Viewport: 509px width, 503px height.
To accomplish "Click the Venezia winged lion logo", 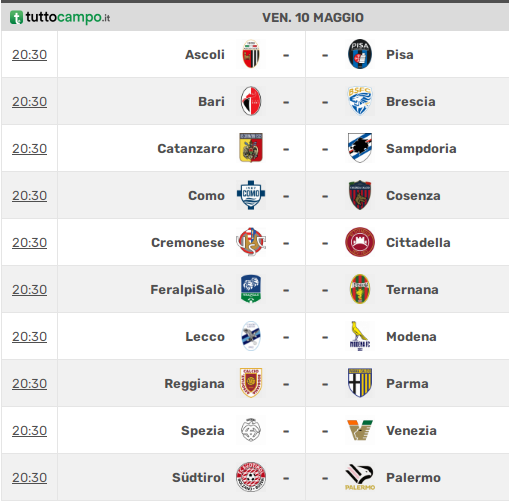I will coord(360,430).
